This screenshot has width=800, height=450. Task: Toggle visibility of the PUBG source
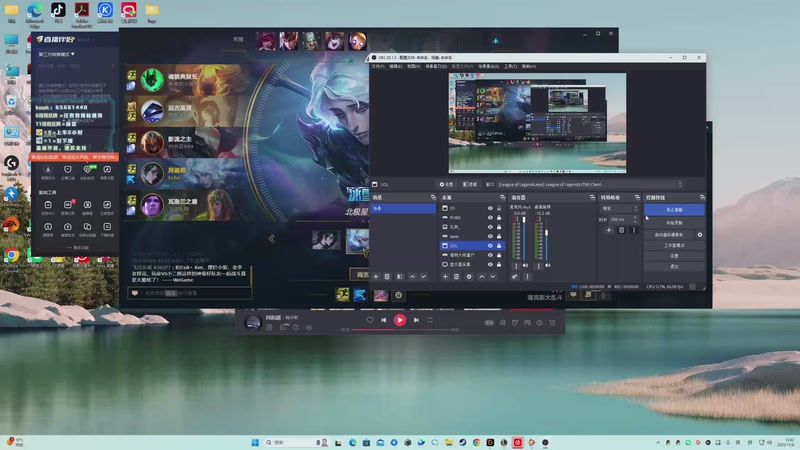(x=490, y=217)
